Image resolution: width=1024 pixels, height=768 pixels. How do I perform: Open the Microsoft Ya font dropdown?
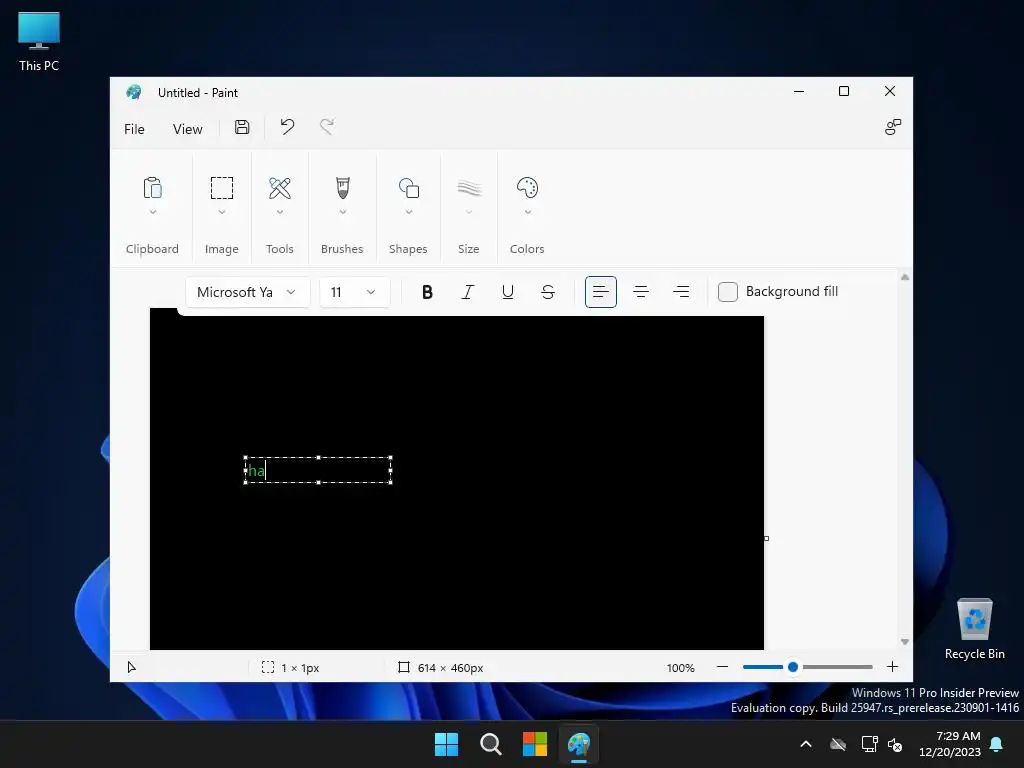[247, 292]
